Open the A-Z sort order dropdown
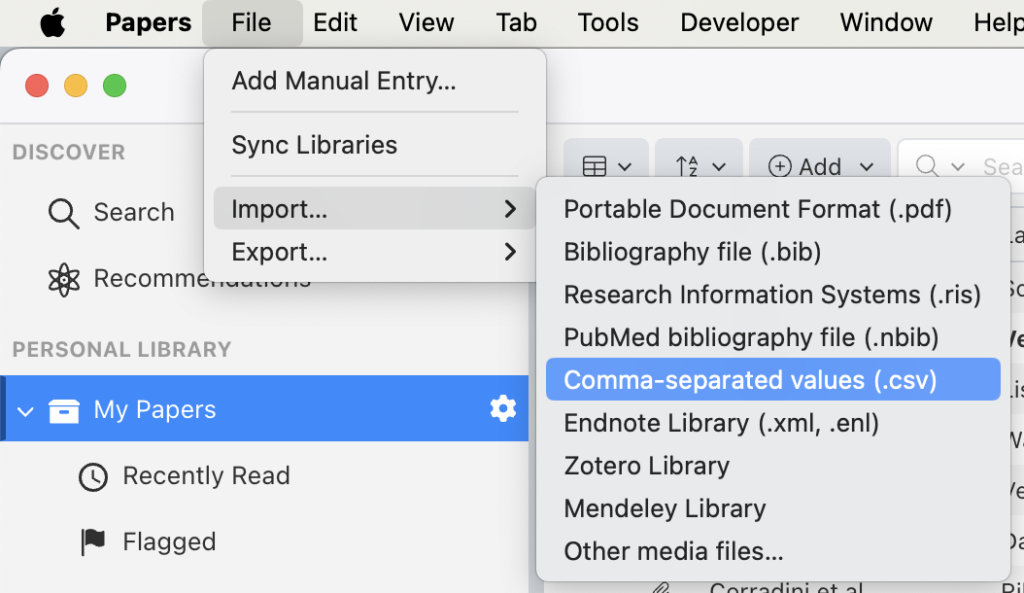This screenshot has height=593, width=1024. 698,167
